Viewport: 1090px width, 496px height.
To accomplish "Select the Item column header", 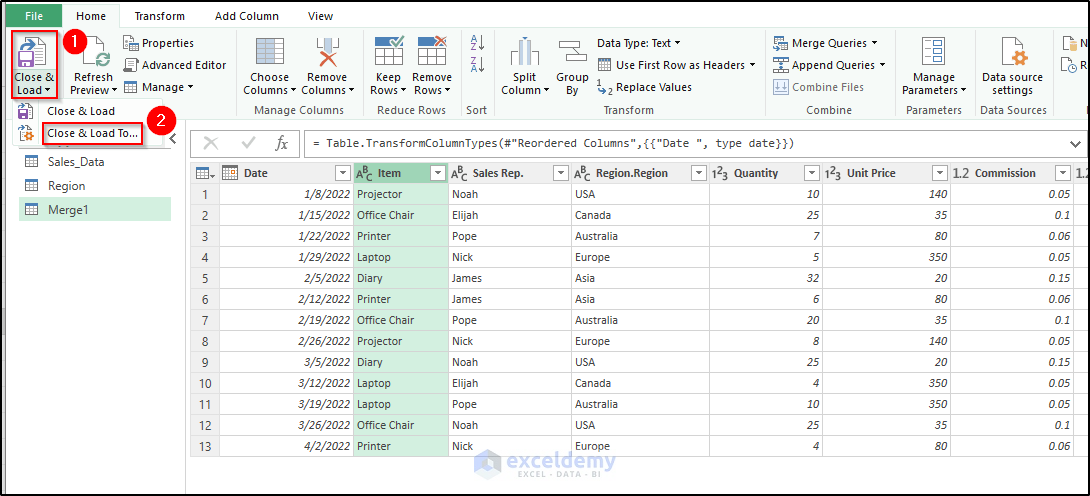I will pyautogui.click(x=401, y=173).
